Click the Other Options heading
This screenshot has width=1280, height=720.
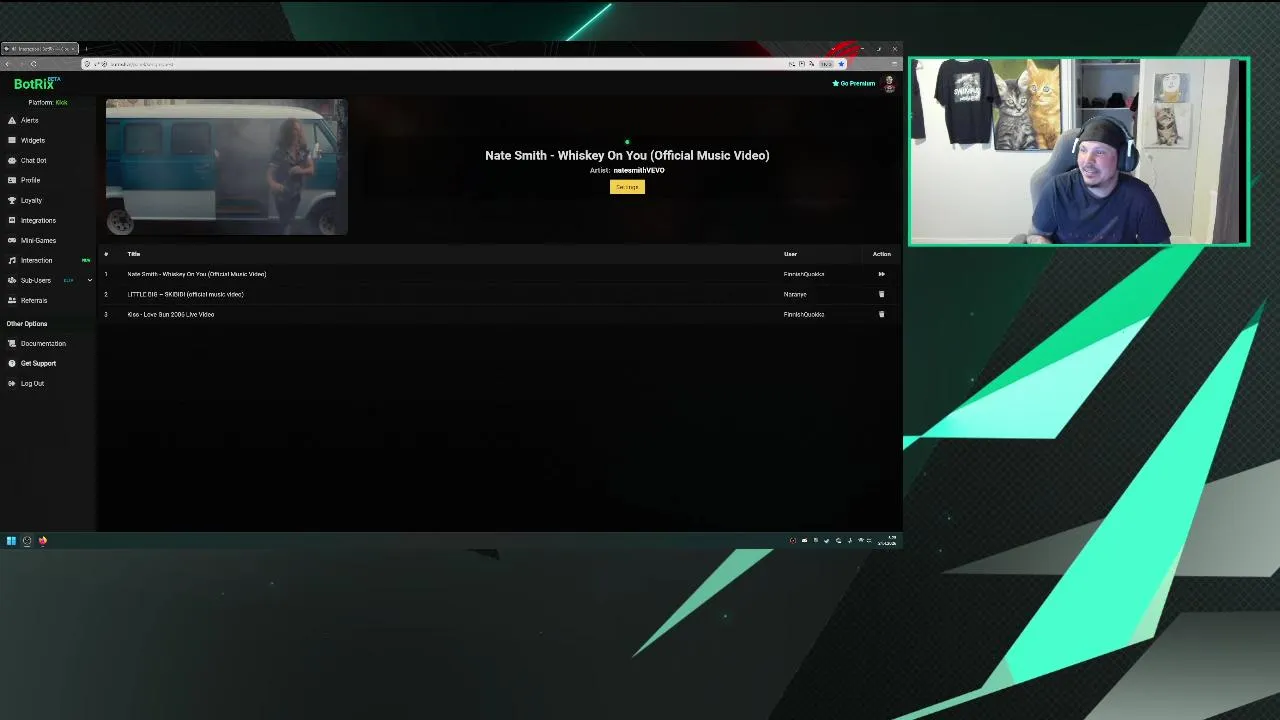click(x=27, y=324)
